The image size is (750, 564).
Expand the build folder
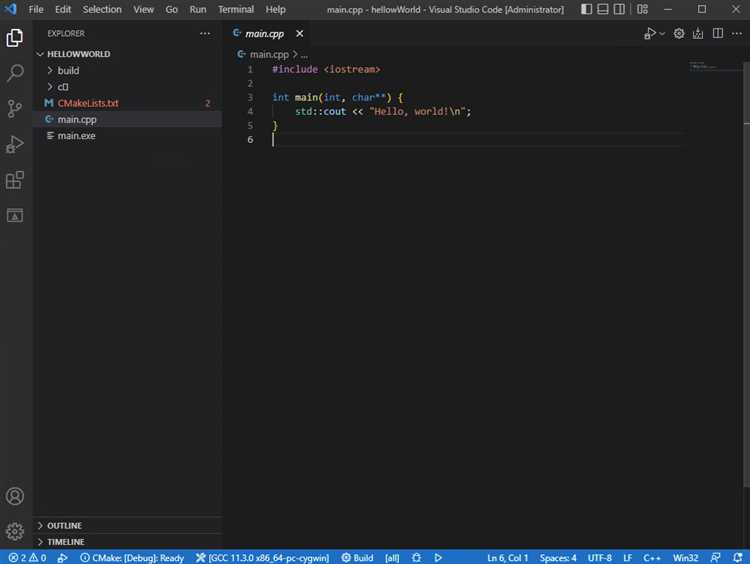tap(127, 70)
